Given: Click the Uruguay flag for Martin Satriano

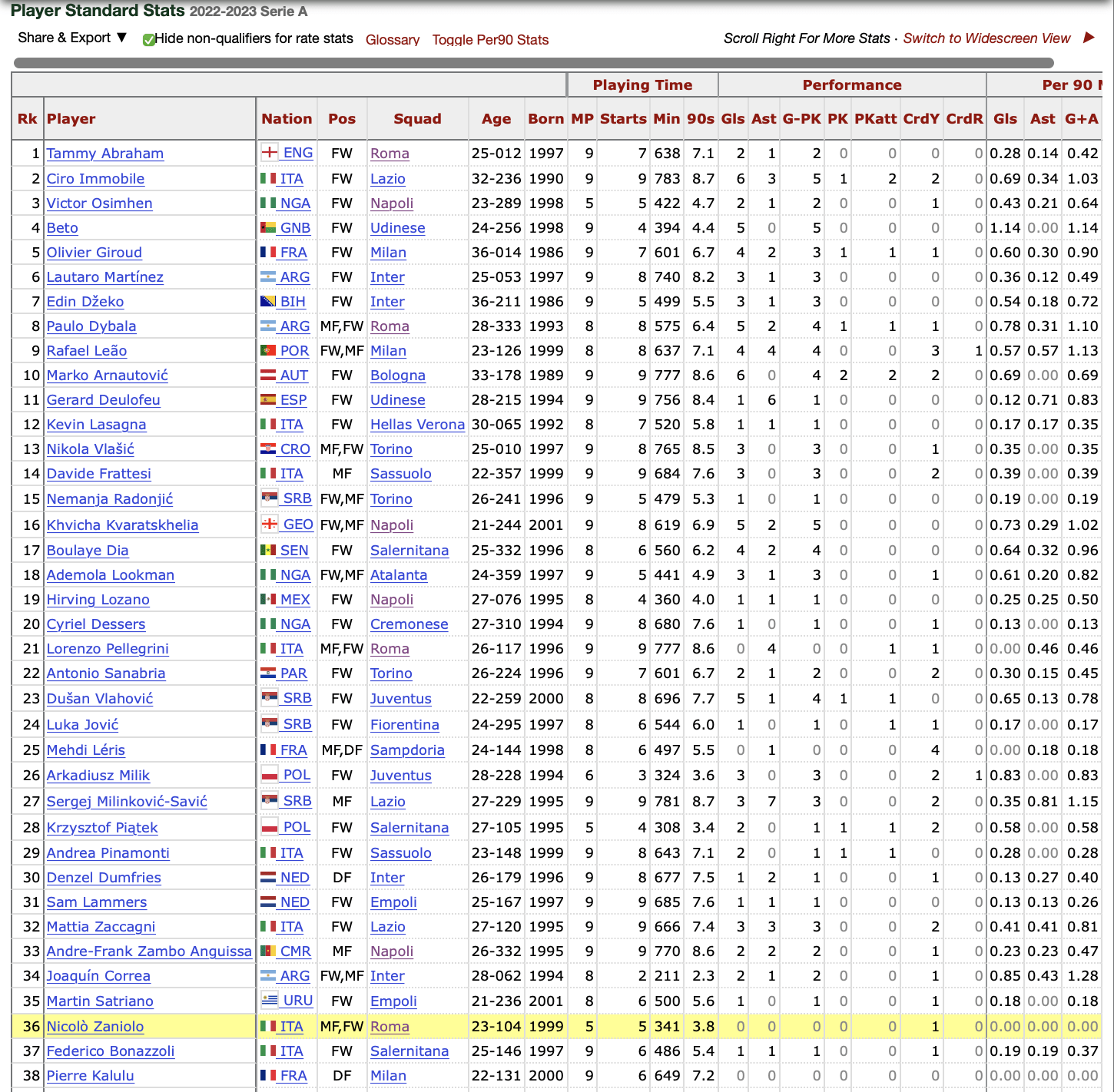Looking at the screenshot, I should (269, 1000).
